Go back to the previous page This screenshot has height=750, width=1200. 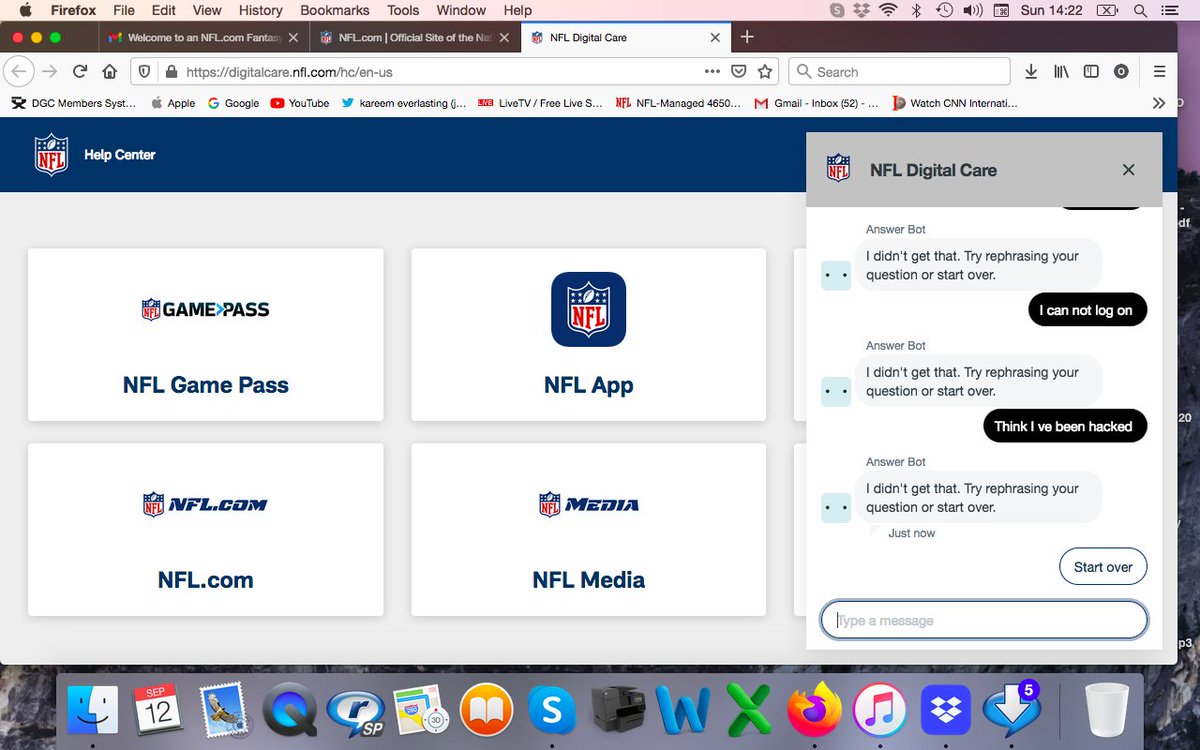coord(20,72)
